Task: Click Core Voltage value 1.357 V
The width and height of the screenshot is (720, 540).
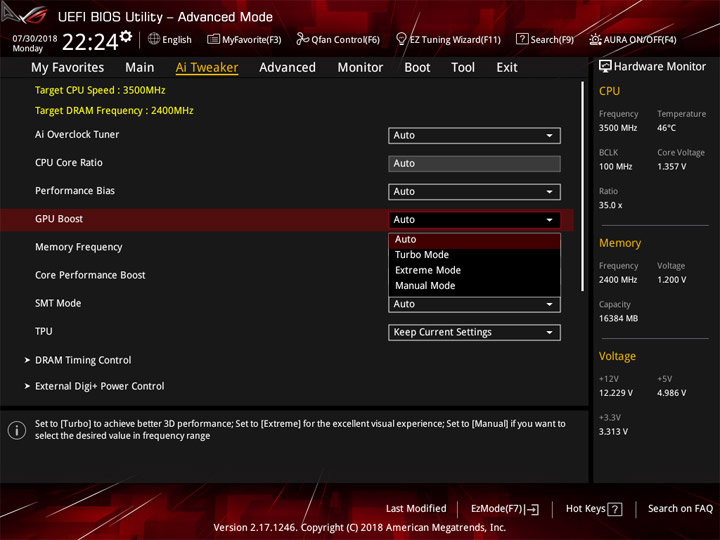Action: [x=671, y=167]
